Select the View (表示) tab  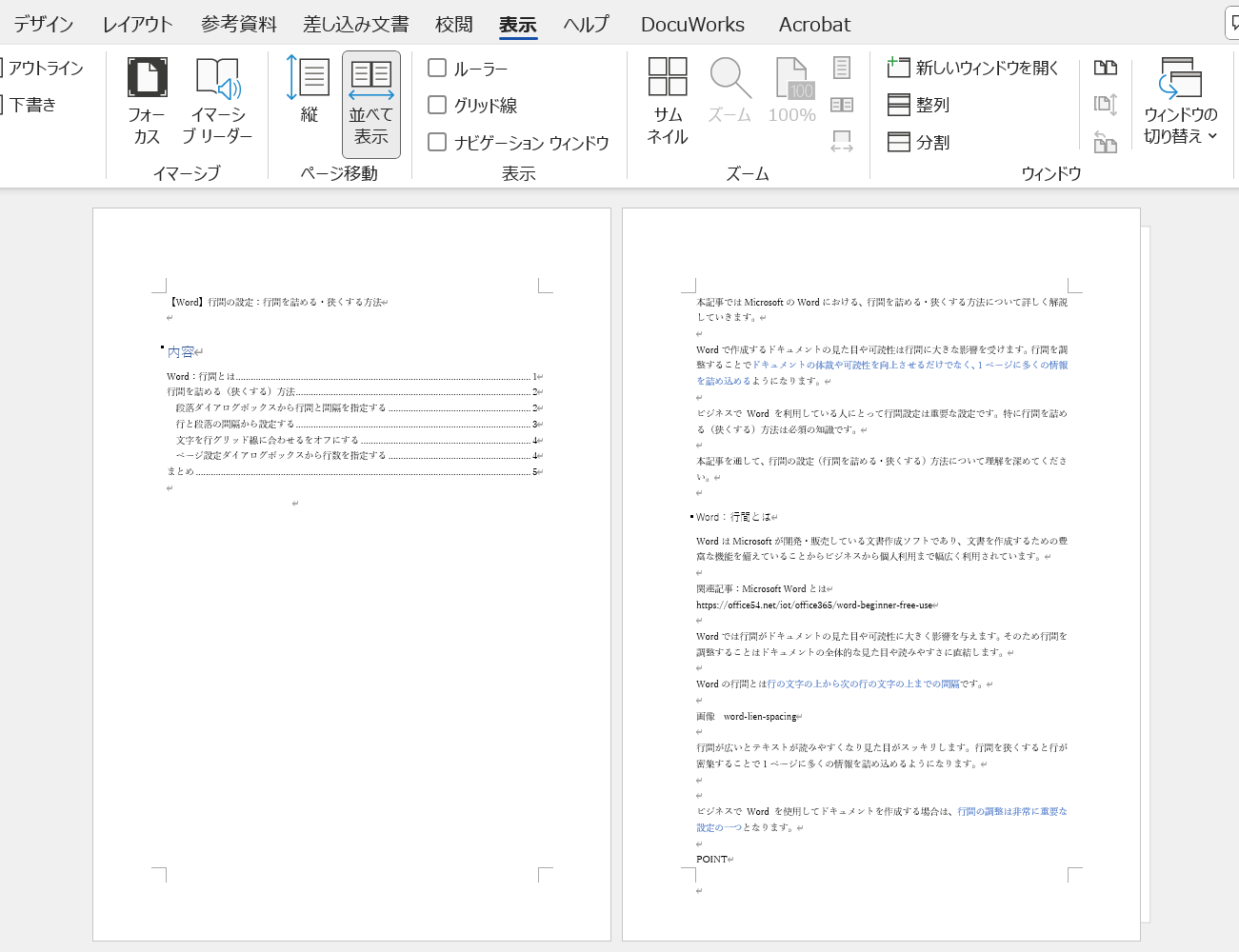(x=517, y=24)
